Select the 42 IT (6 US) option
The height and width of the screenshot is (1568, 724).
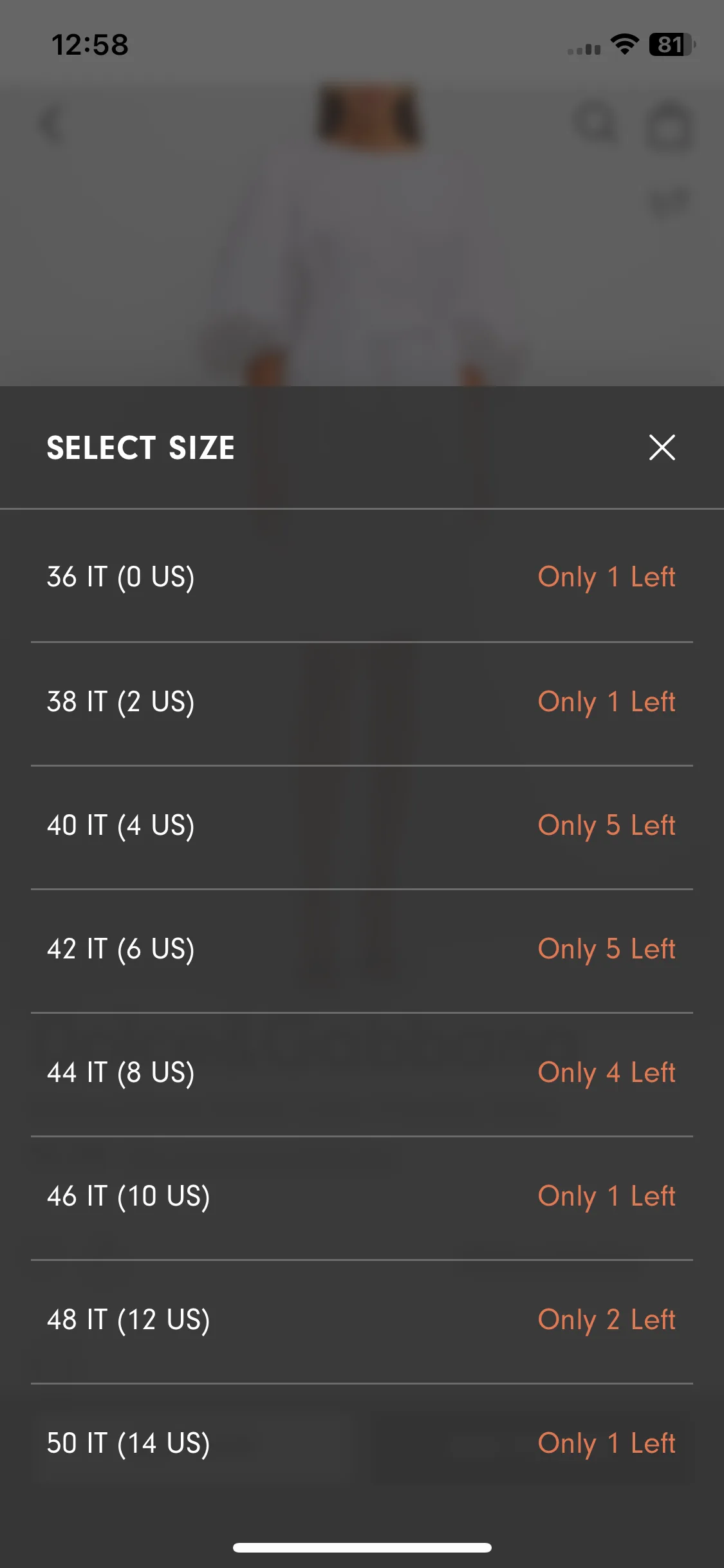[x=362, y=949]
